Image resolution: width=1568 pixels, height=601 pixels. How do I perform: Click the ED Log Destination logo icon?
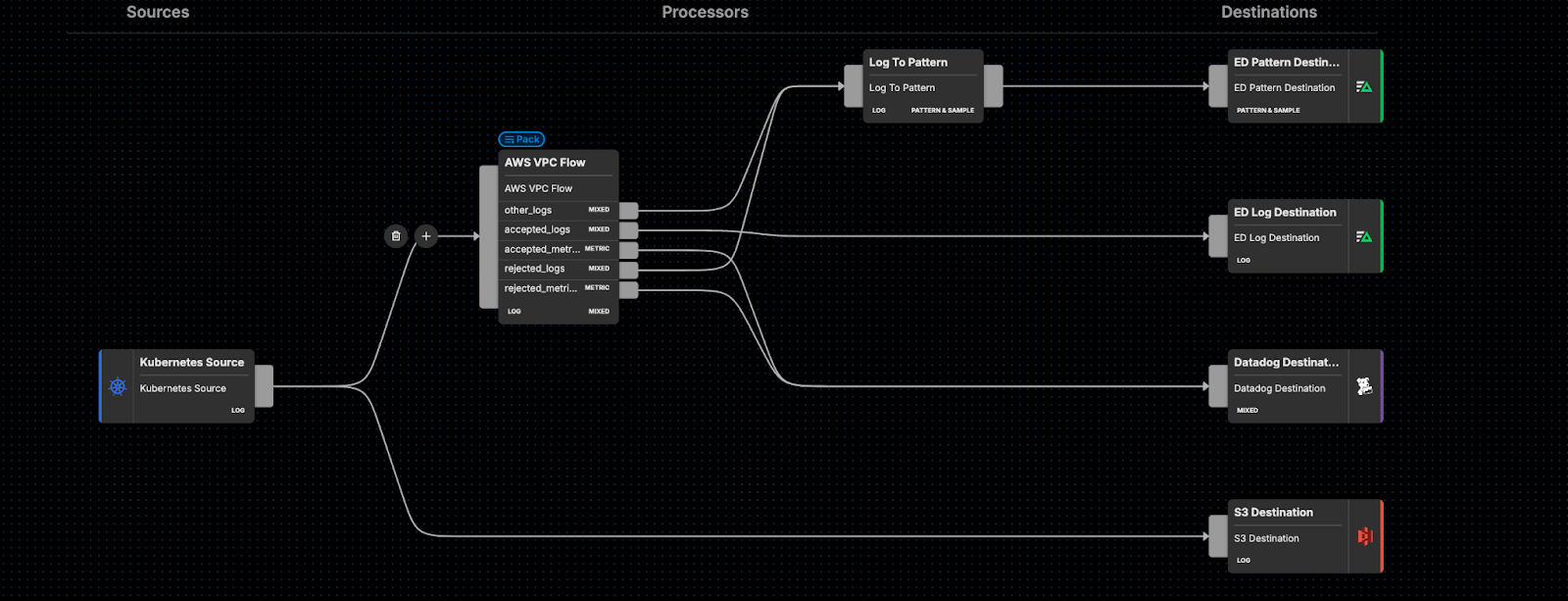[1364, 236]
